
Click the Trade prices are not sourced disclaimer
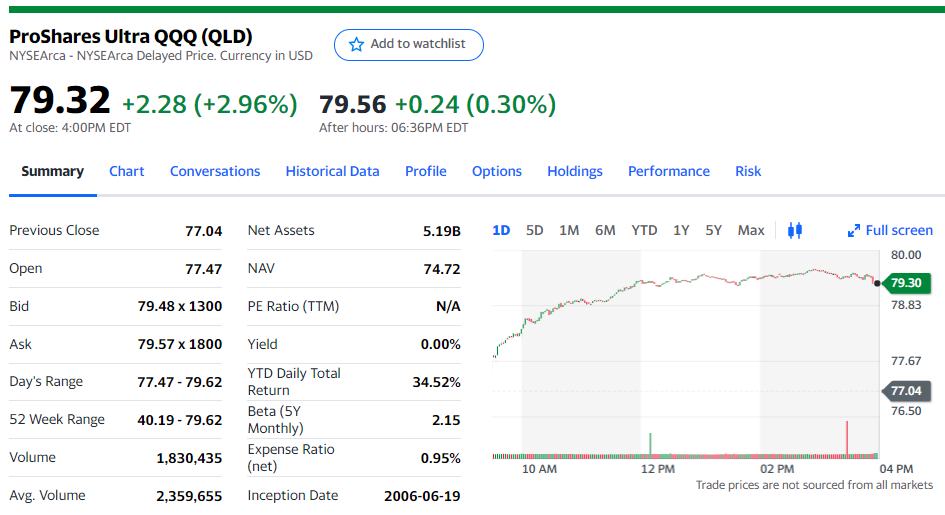click(x=814, y=485)
